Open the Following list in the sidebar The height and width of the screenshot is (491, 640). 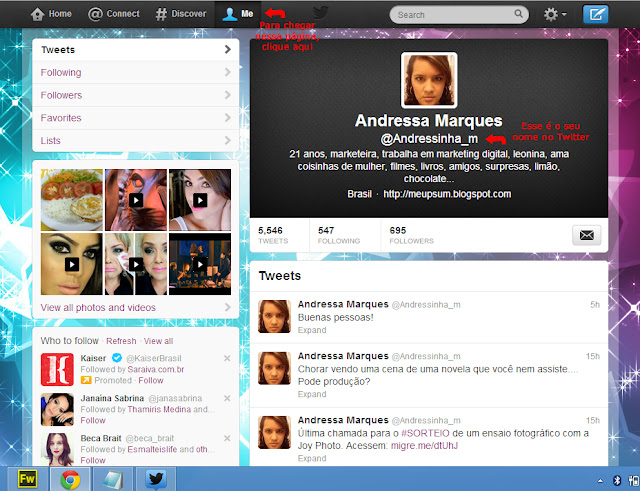point(136,73)
